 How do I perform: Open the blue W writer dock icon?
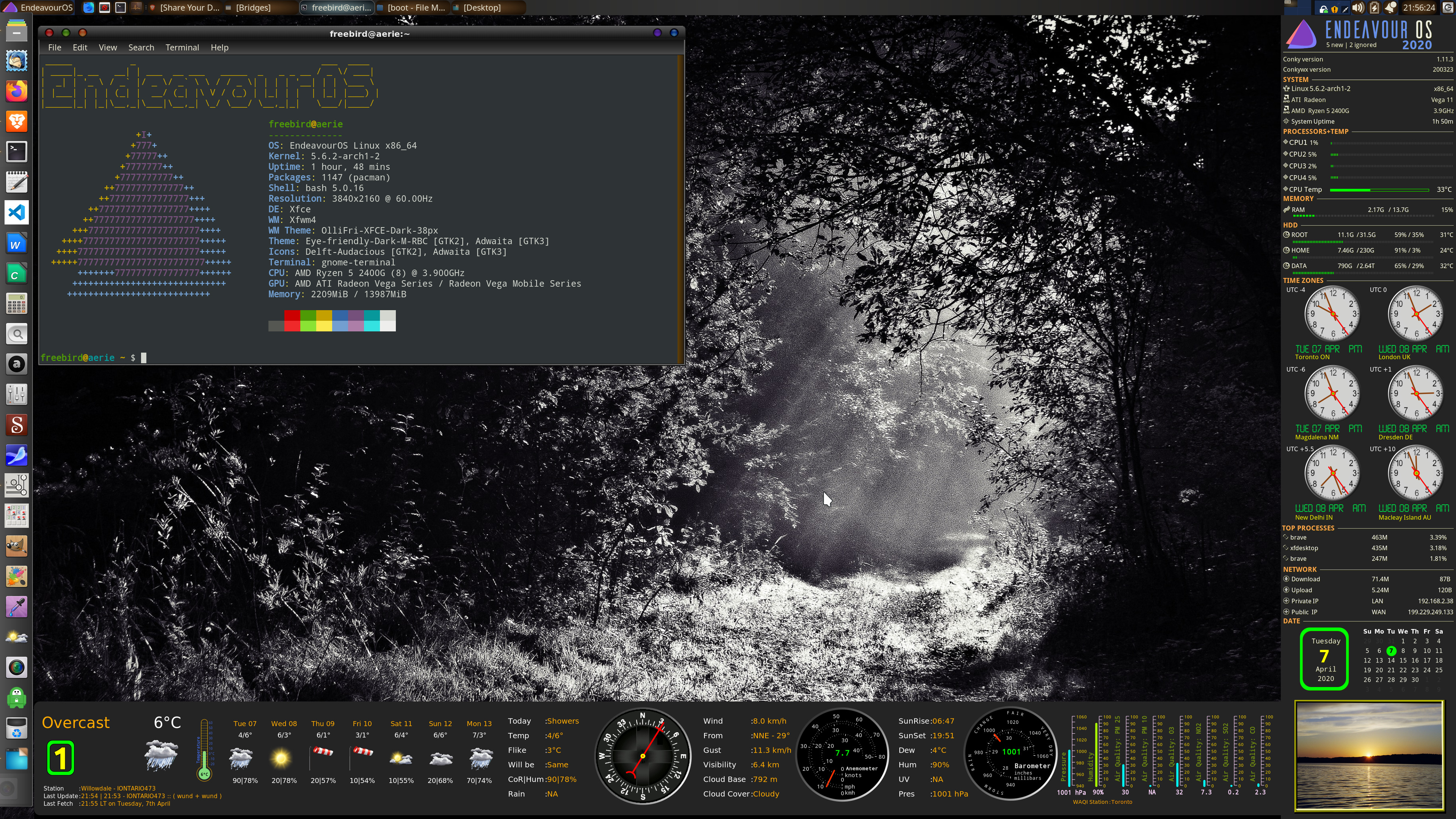[x=16, y=243]
